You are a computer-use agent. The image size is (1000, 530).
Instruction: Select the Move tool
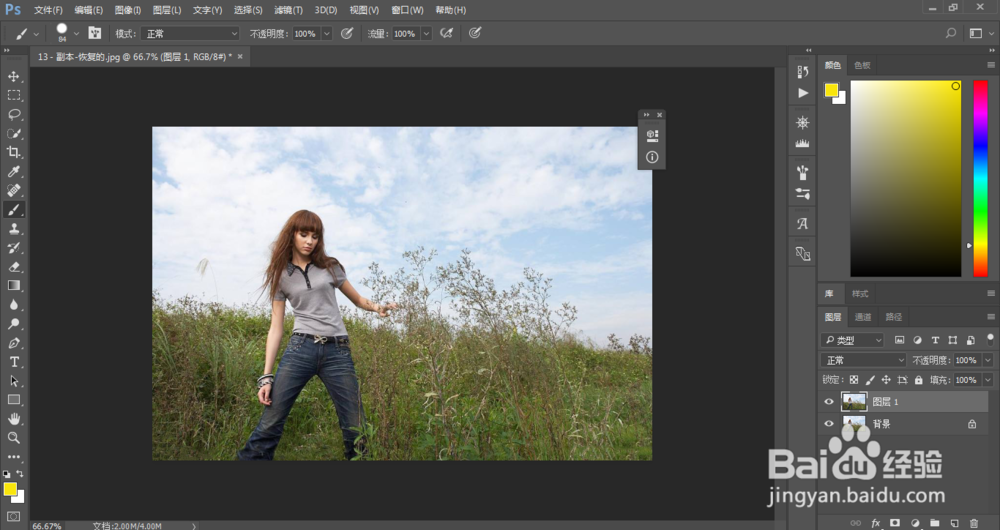(13, 77)
